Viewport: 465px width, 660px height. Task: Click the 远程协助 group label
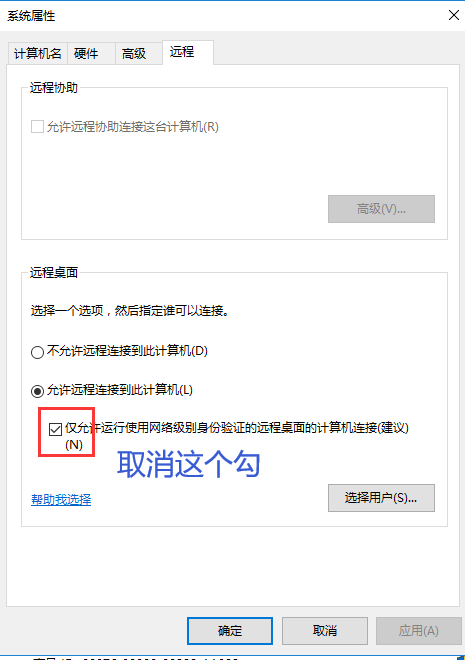pos(54,88)
